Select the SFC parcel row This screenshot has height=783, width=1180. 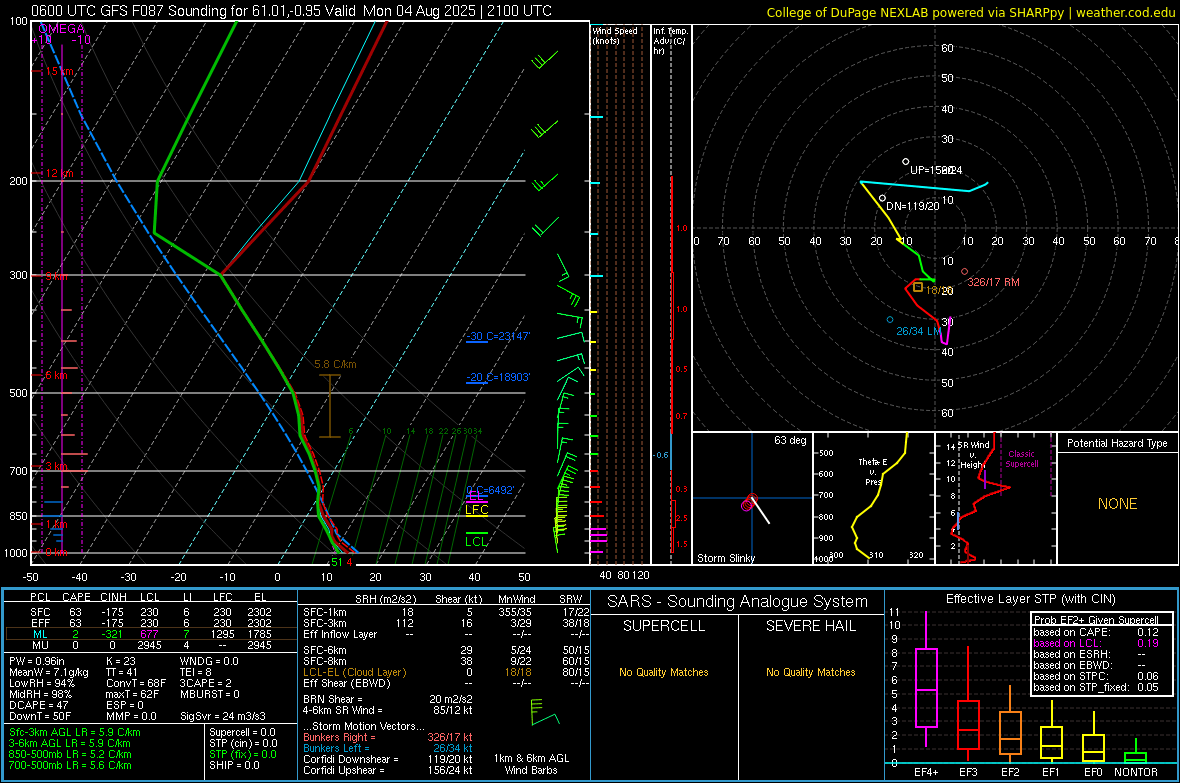(x=151, y=612)
